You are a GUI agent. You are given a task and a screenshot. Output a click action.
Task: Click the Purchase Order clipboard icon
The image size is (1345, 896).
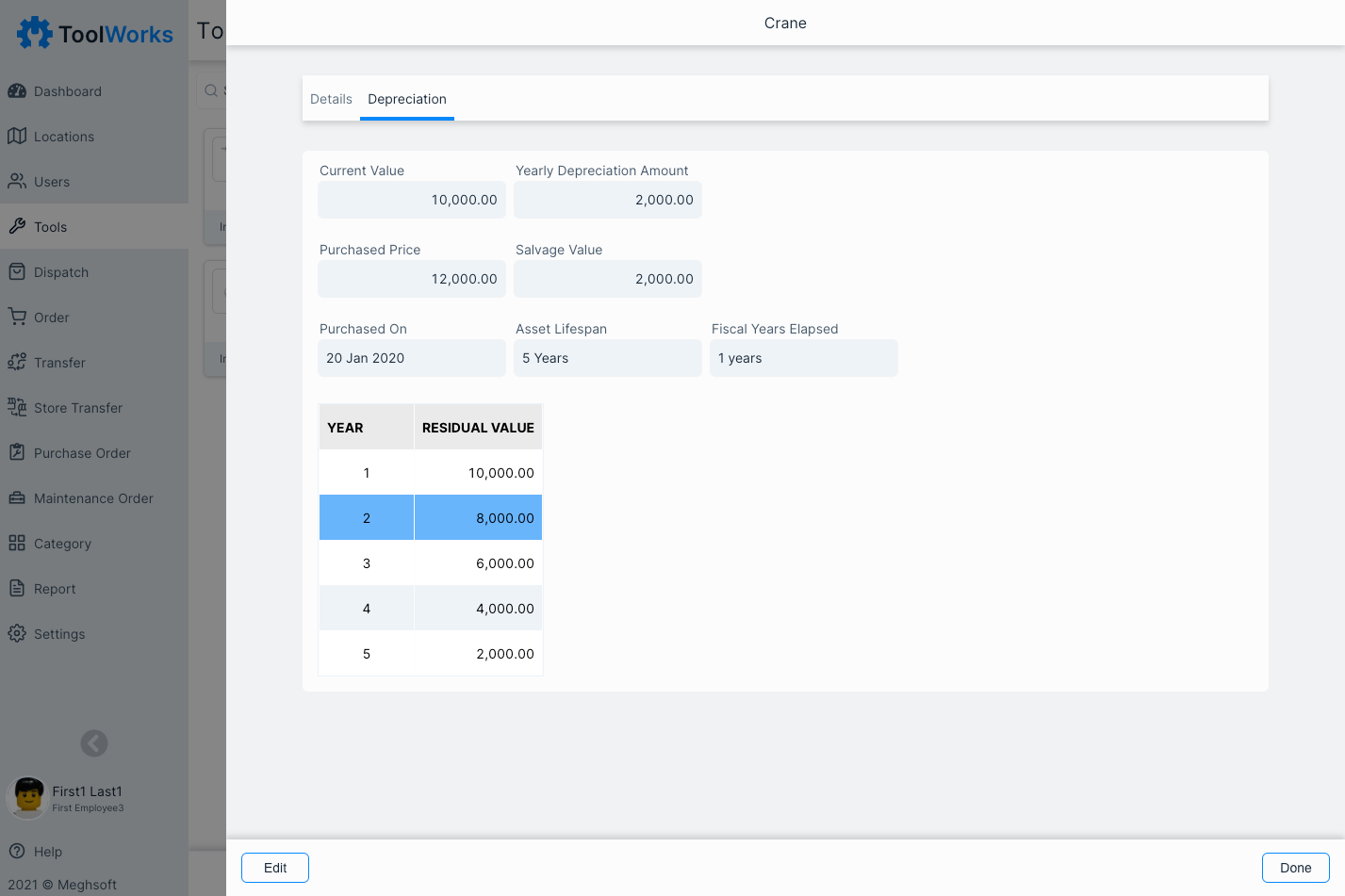click(17, 453)
